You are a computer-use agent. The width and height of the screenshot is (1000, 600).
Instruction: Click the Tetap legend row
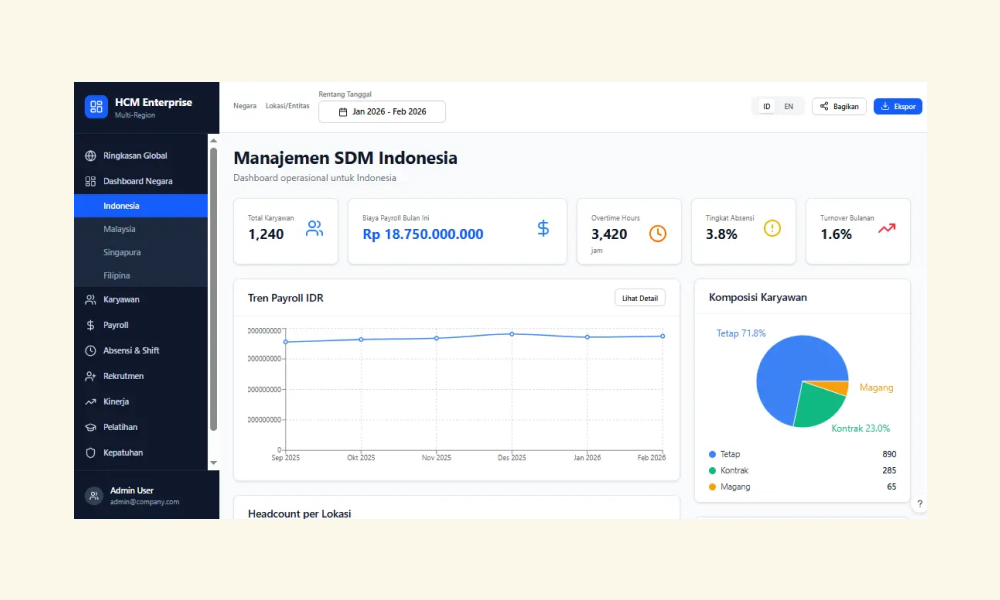pyautogui.click(x=802, y=454)
